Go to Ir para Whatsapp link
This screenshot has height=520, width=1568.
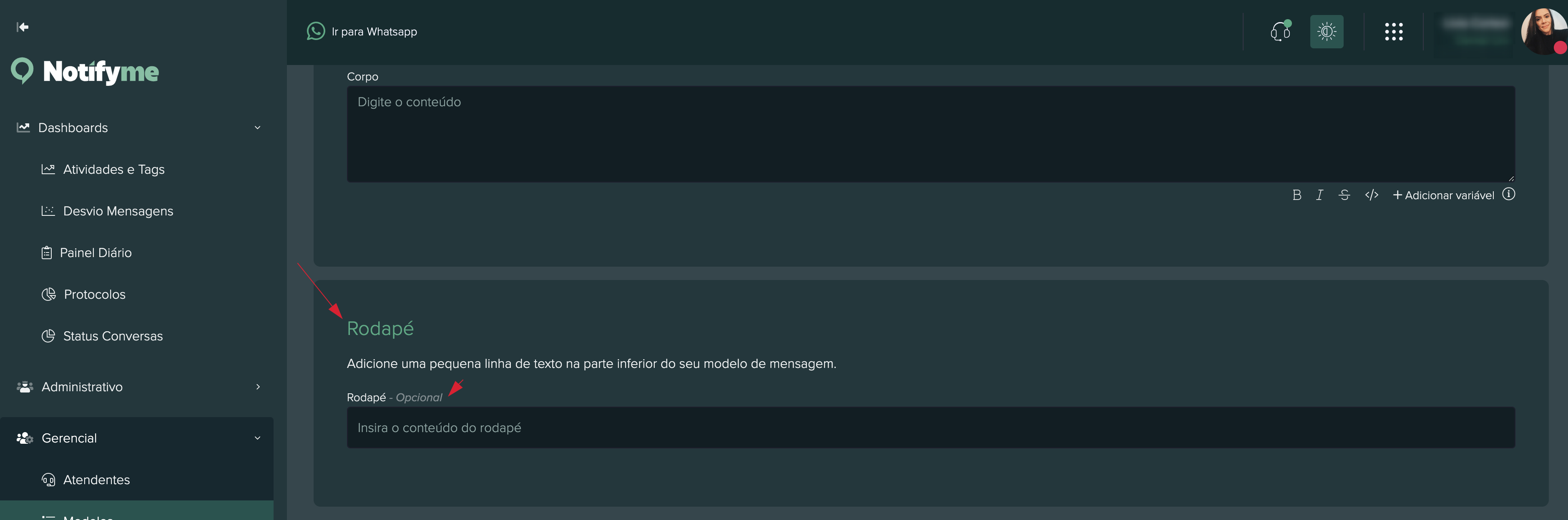click(x=374, y=32)
